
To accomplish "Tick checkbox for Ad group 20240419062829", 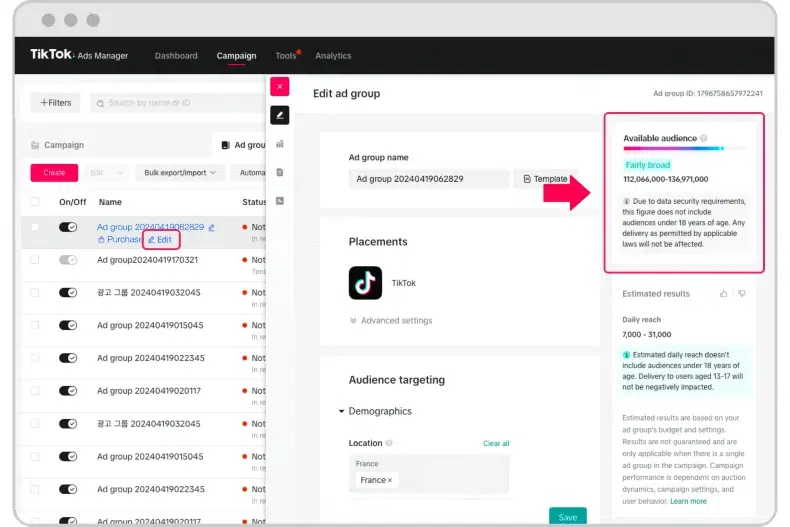I will pyautogui.click(x=35, y=227).
